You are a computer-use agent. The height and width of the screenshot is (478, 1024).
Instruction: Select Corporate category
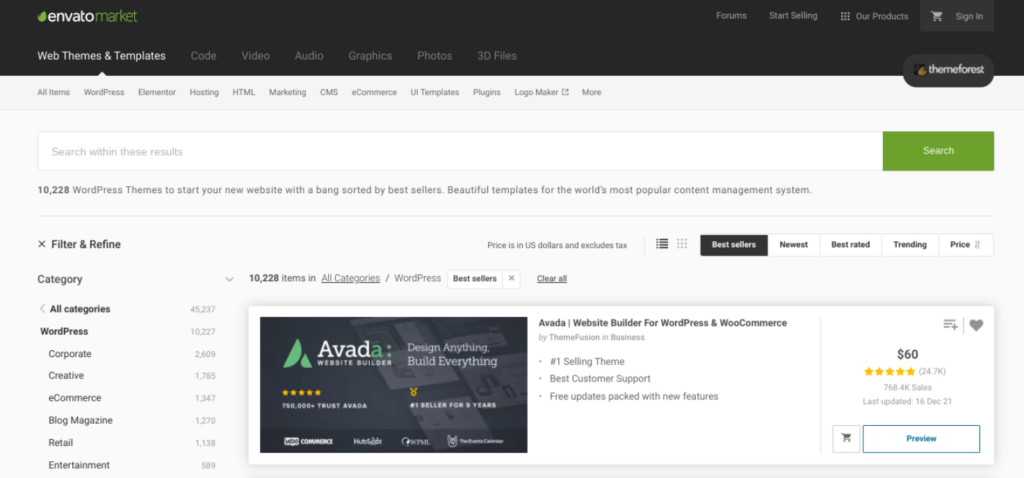[x=70, y=353]
